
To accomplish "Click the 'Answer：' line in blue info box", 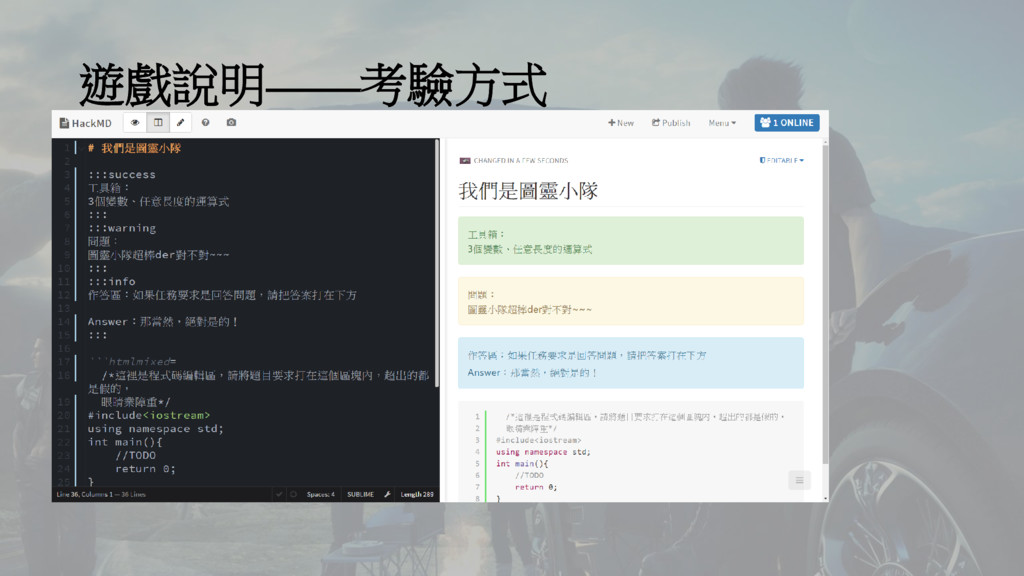I will tap(532, 373).
